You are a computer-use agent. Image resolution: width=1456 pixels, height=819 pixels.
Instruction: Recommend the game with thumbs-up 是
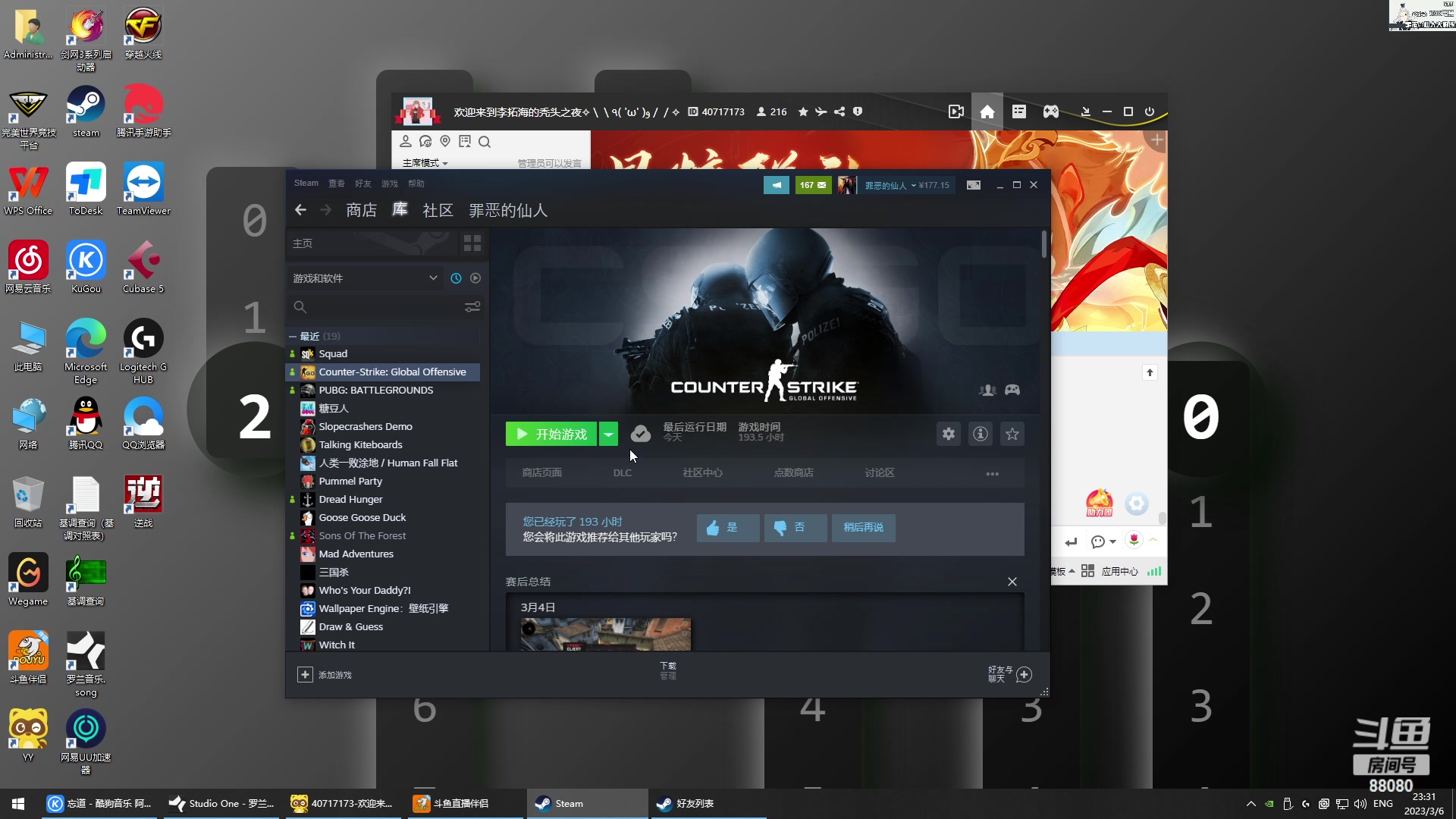point(727,528)
